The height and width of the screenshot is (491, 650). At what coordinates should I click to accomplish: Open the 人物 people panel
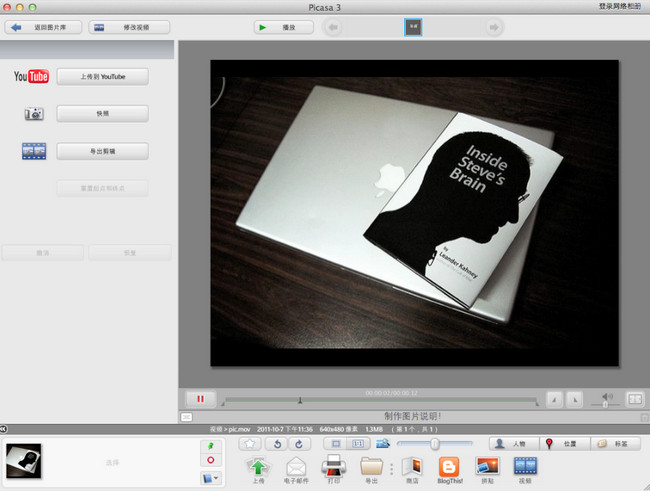(514, 444)
